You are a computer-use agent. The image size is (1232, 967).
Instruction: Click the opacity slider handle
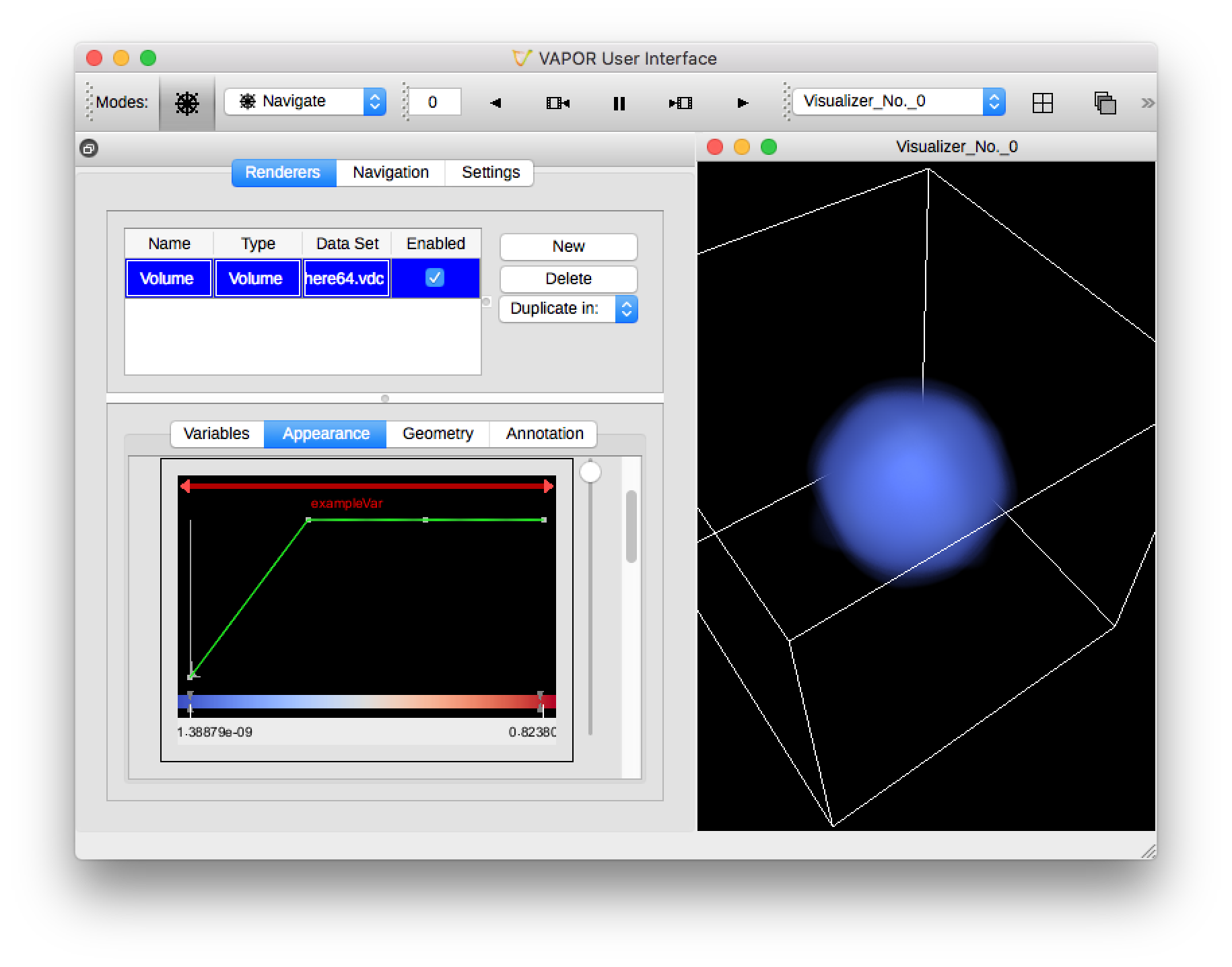(x=590, y=472)
